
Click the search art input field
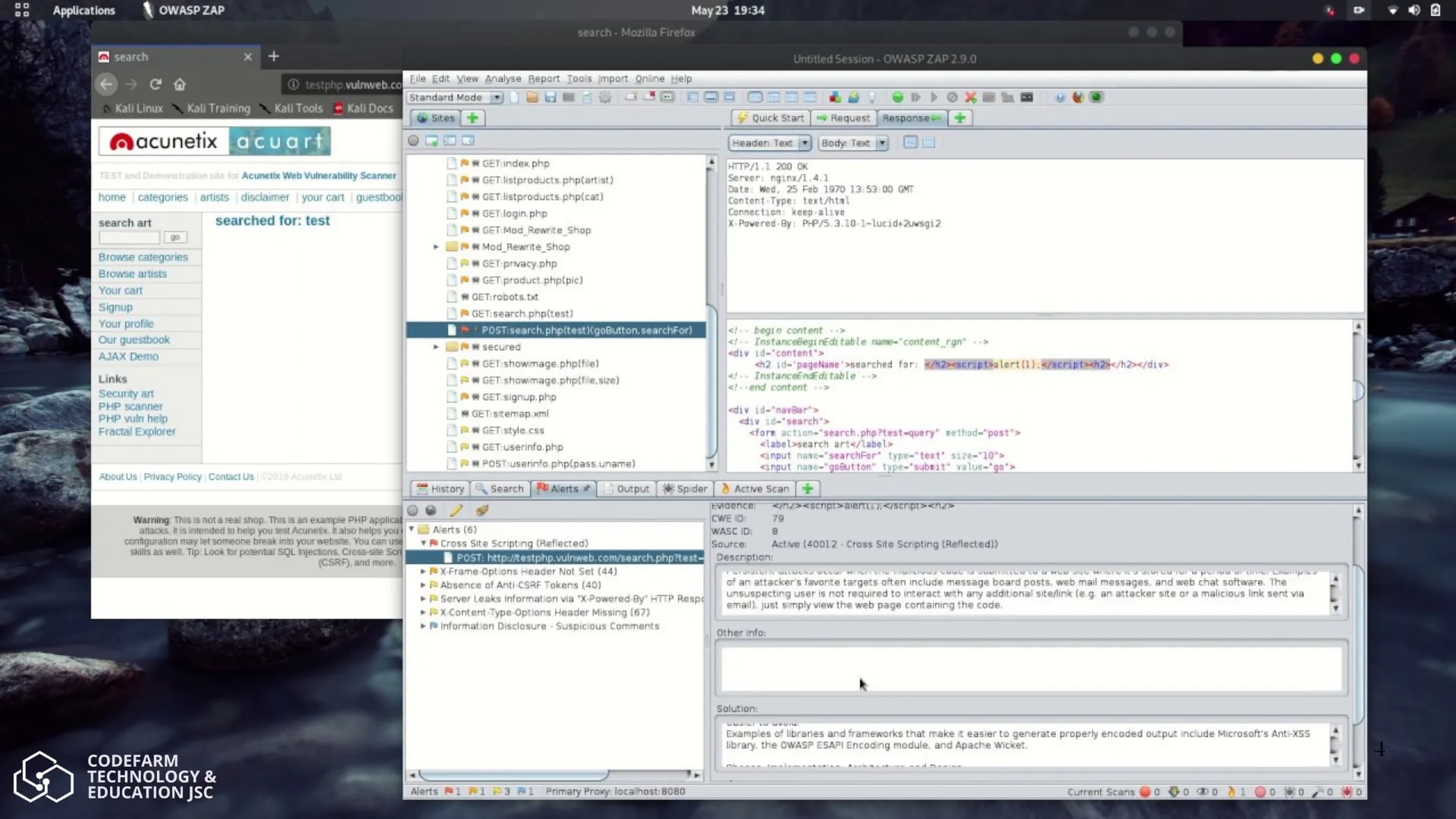tap(129, 237)
